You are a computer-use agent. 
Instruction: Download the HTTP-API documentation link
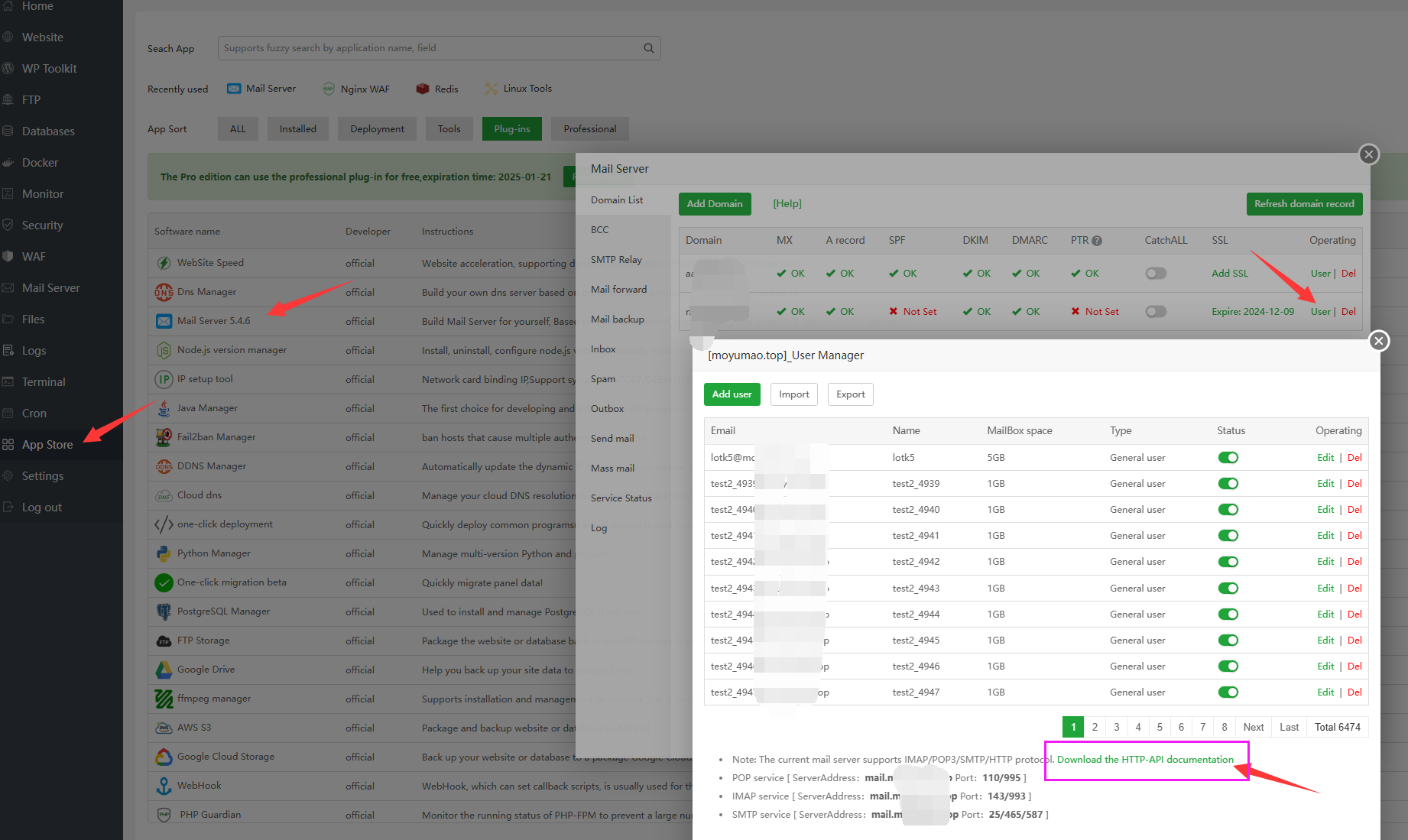(1145, 760)
